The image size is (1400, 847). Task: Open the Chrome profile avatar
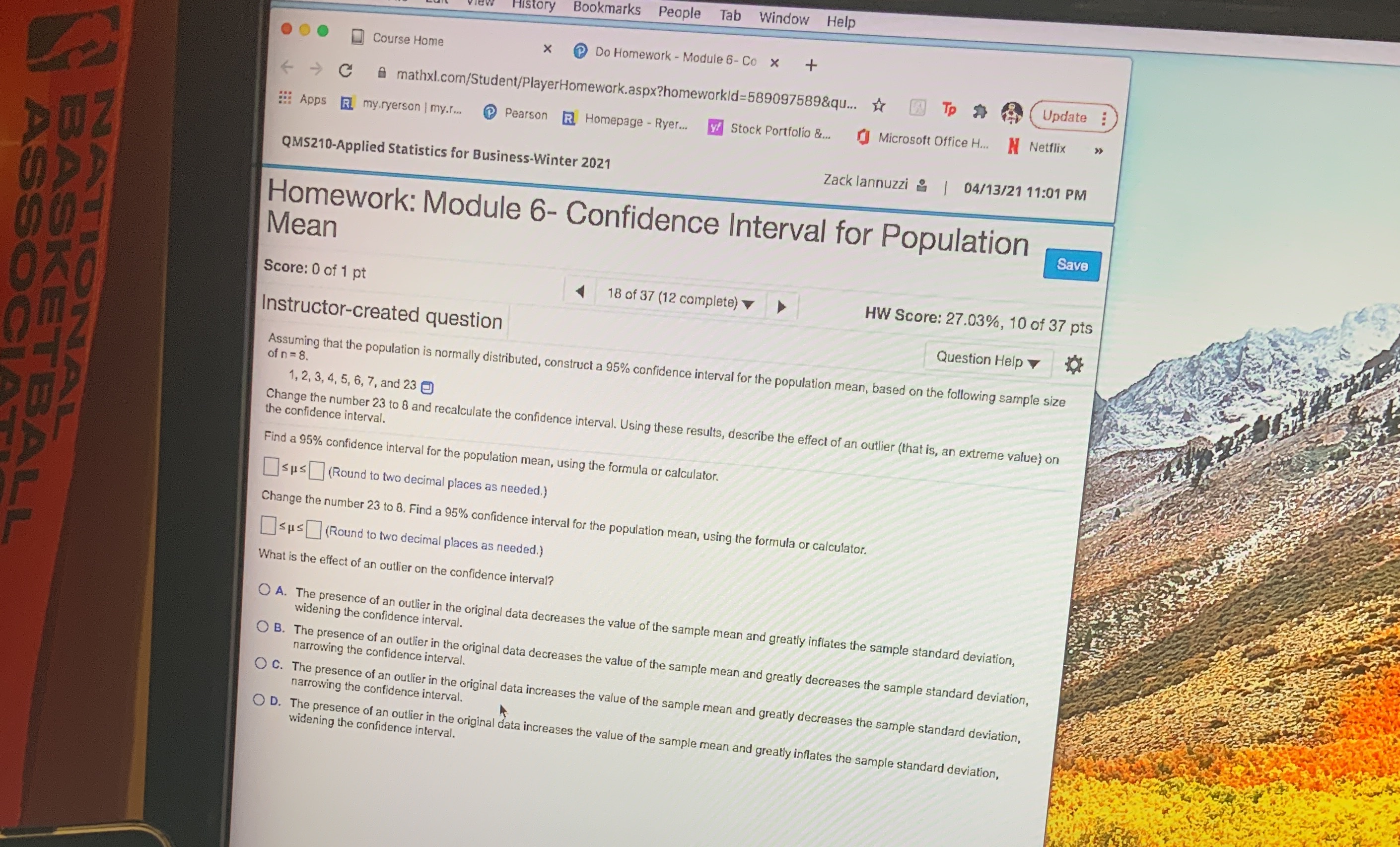(x=1011, y=113)
